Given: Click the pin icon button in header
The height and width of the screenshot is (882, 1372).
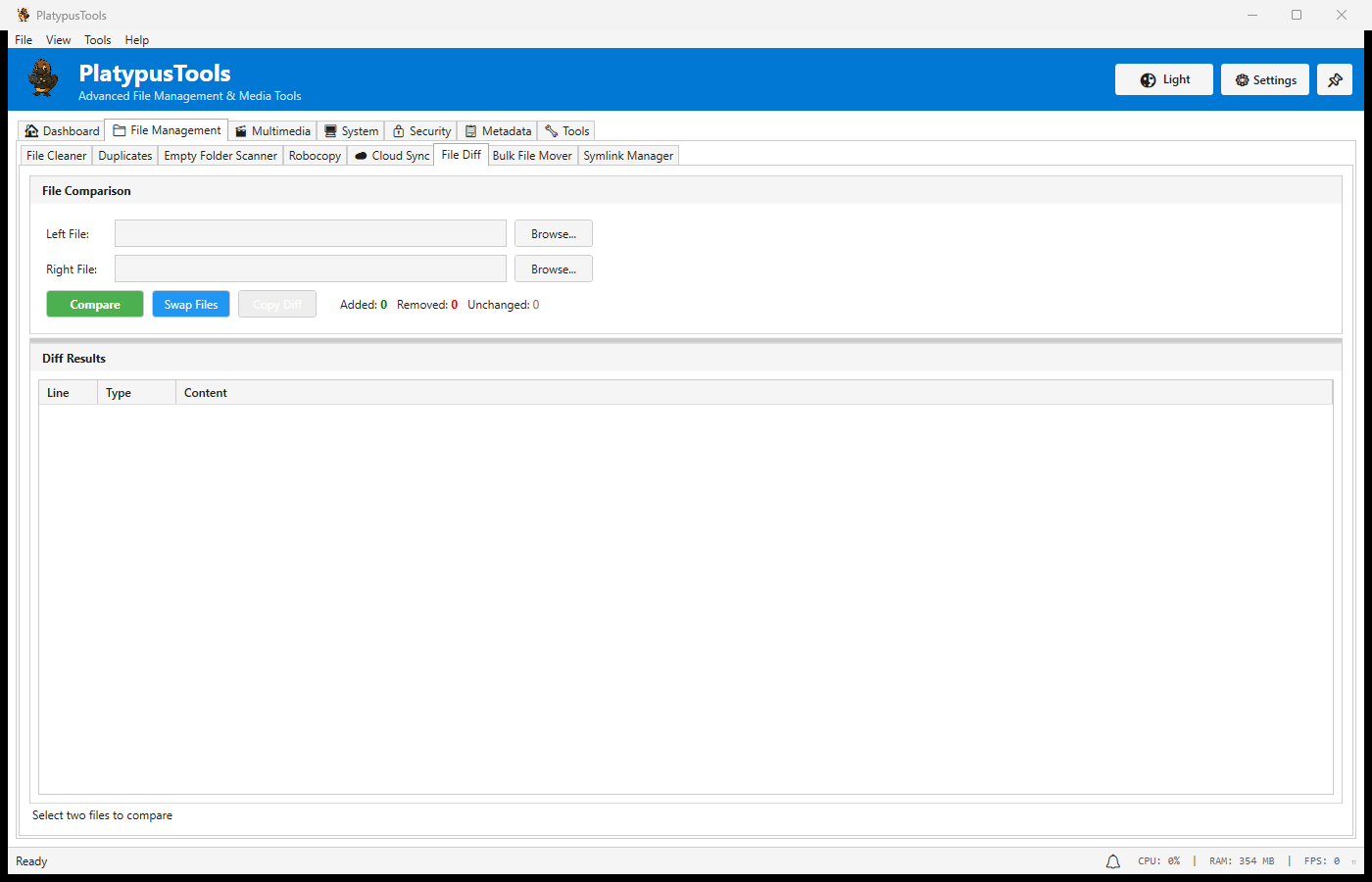Looking at the screenshot, I should click(x=1334, y=80).
